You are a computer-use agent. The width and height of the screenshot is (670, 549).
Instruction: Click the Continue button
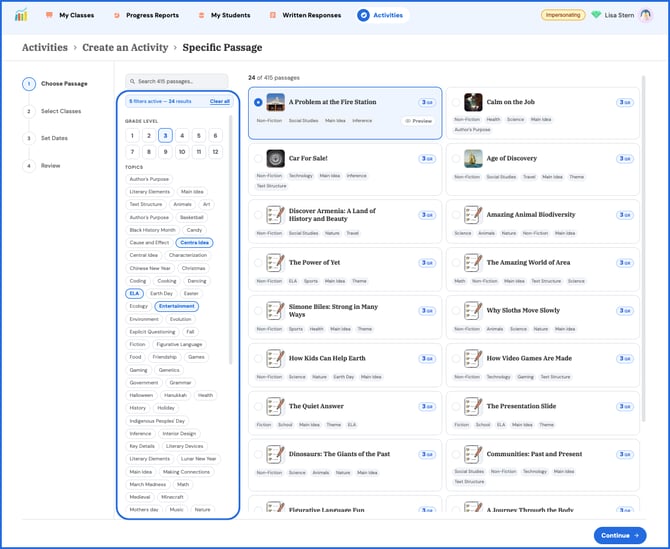point(620,535)
